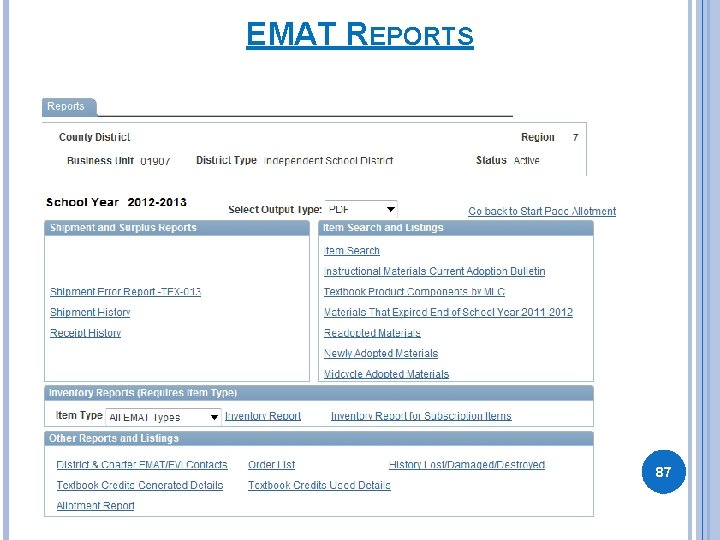Click the blue page number 87 circle
The image size is (720, 540).
pos(663,472)
